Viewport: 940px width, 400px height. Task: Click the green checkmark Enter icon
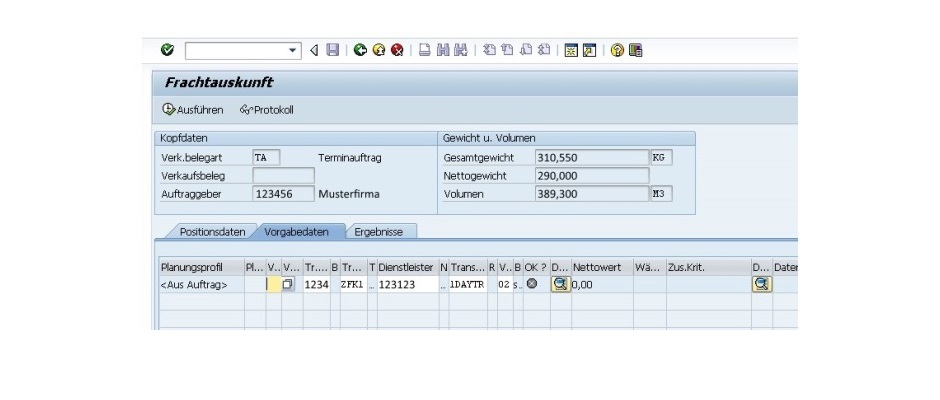167,50
